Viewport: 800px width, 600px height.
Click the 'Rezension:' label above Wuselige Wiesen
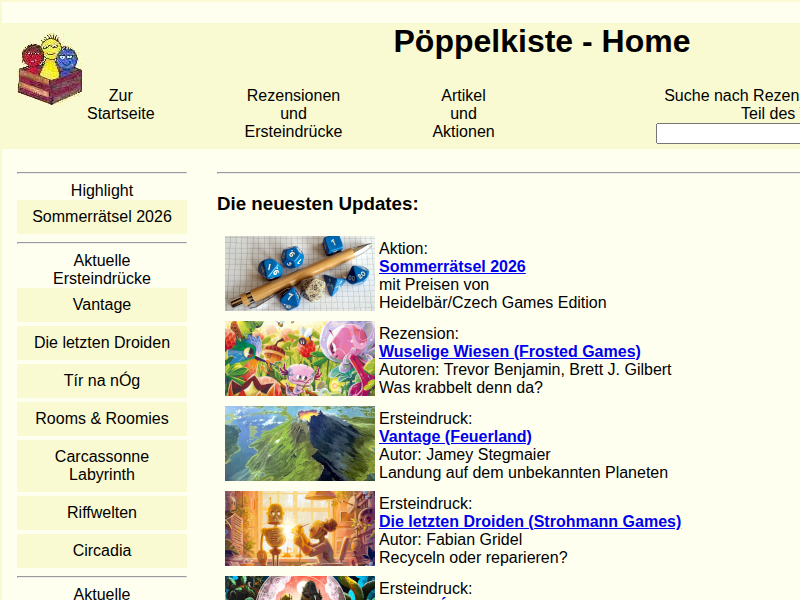point(419,334)
